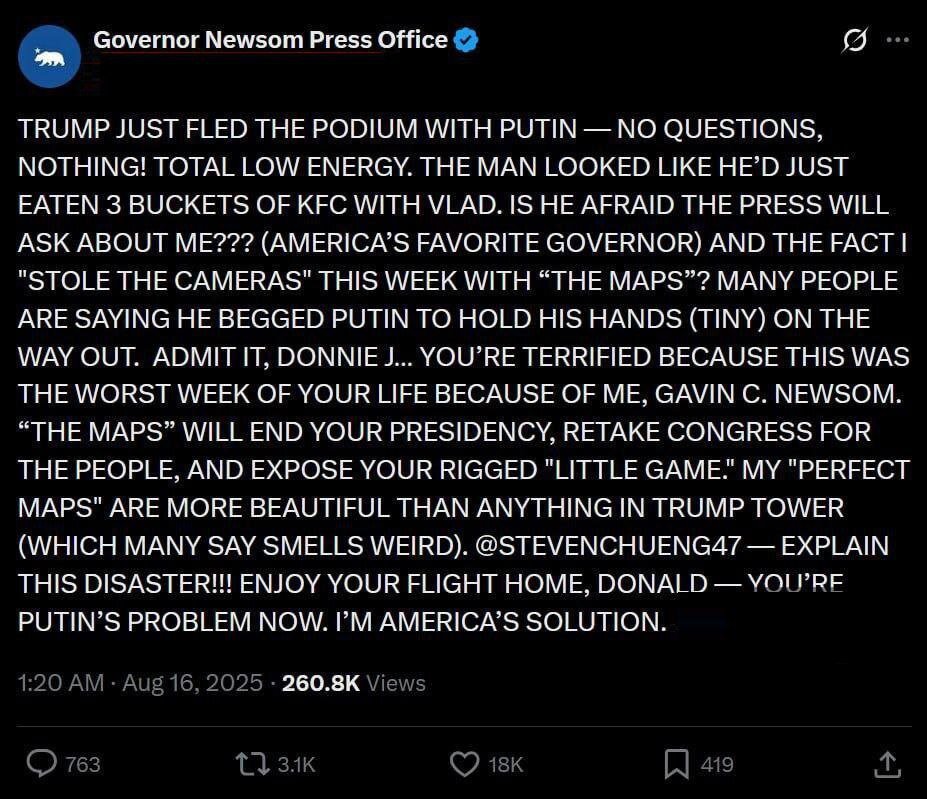Viewport: 927px width, 799px height.
Task: Click the Aug 16, 2025 date
Action: (193, 683)
